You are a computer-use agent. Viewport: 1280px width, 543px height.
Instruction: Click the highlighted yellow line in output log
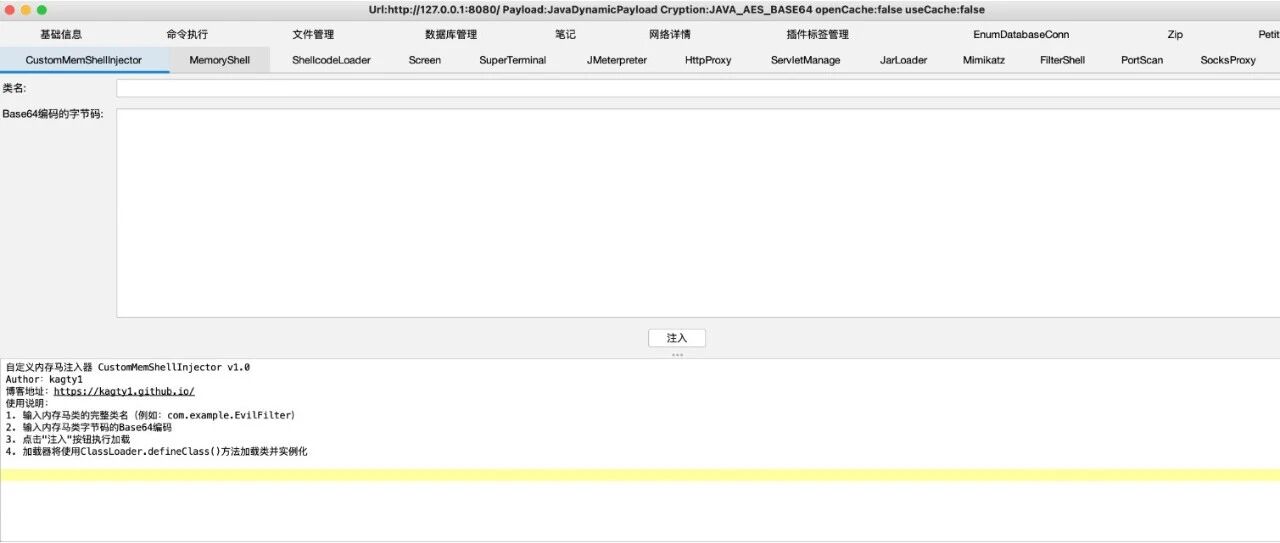click(x=640, y=475)
